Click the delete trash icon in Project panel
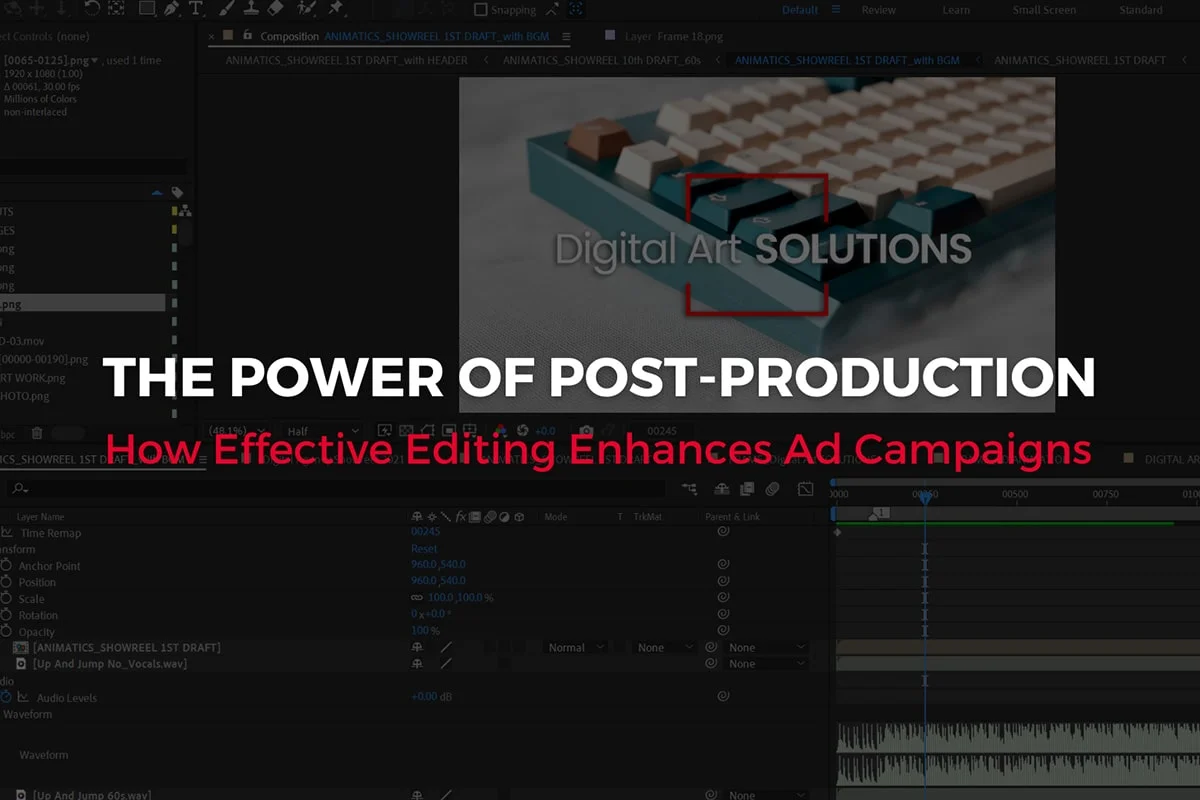The image size is (1200, 800). pyautogui.click(x=37, y=433)
